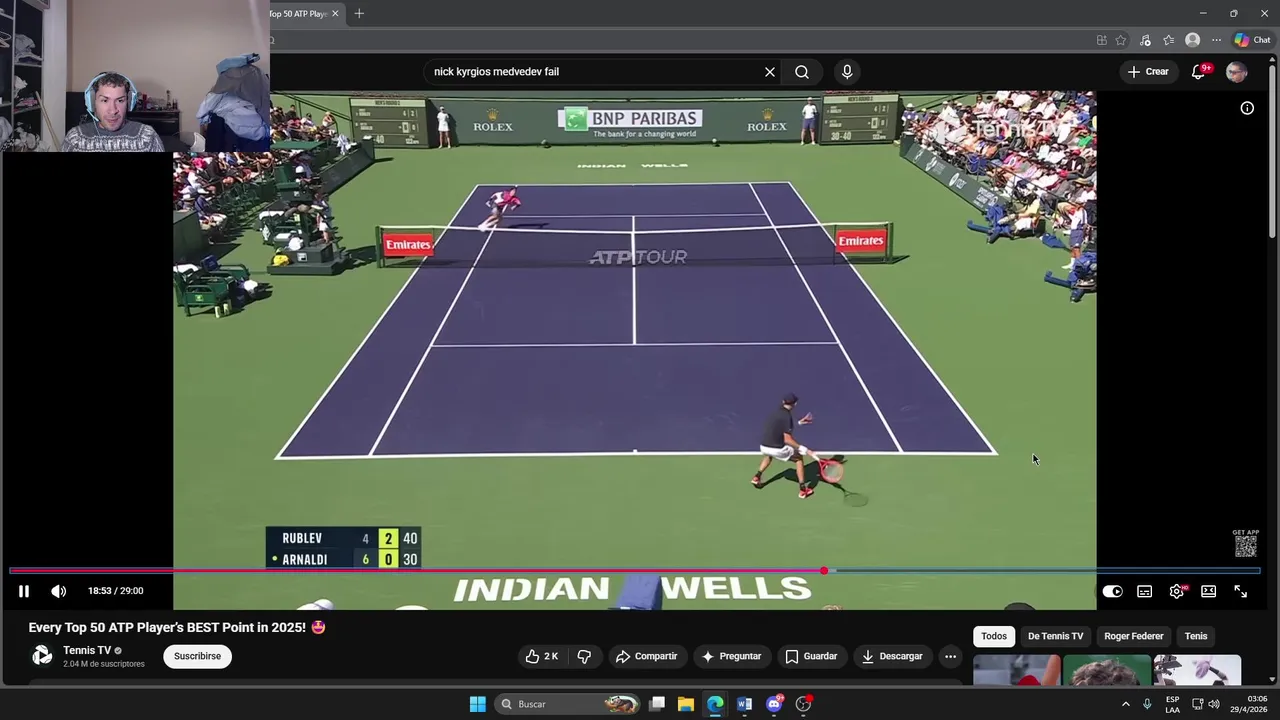
Task: Open the YouTube account avatar menu
Action: coord(1237,72)
